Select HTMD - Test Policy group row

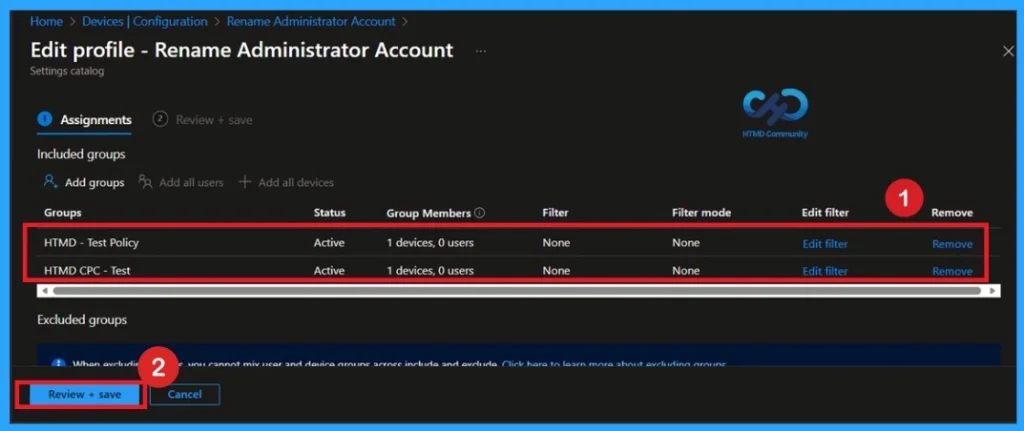coord(519,243)
